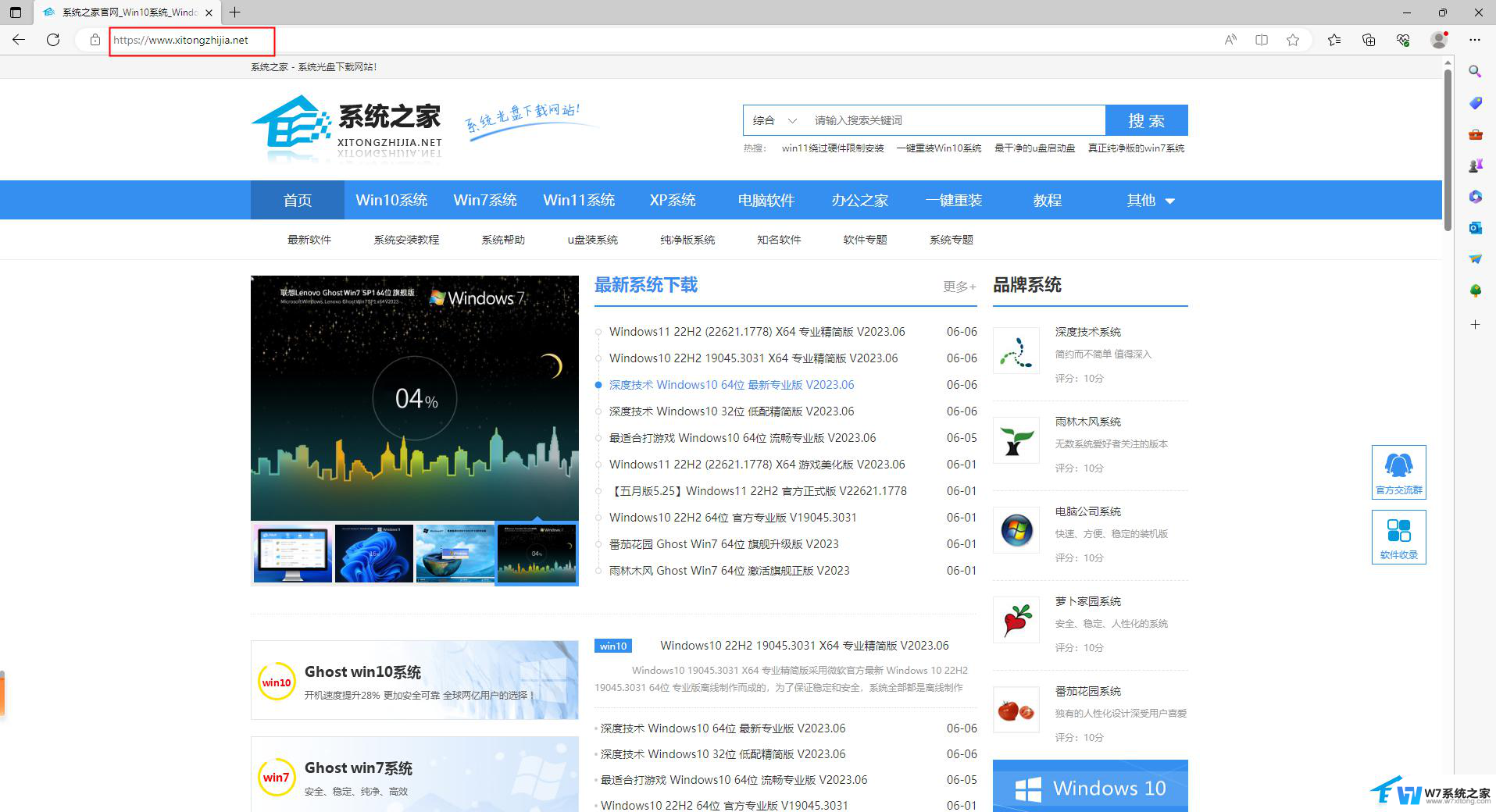Image resolution: width=1496 pixels, height=812 pixels.
Task: Open 纯净版系统 sub-navigation link
Action: pyautogui.click(x=687, y=240)
